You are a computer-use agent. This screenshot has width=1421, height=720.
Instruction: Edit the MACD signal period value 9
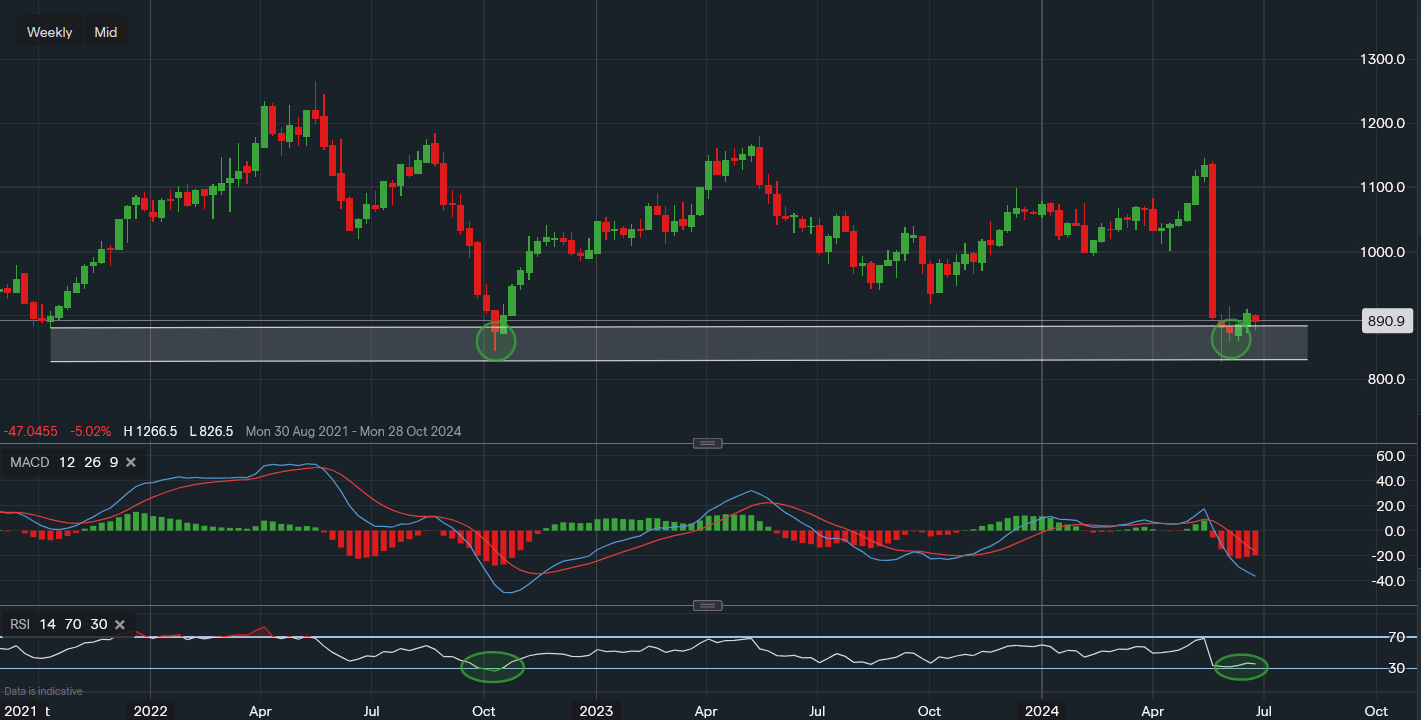[x=113, y=462]
